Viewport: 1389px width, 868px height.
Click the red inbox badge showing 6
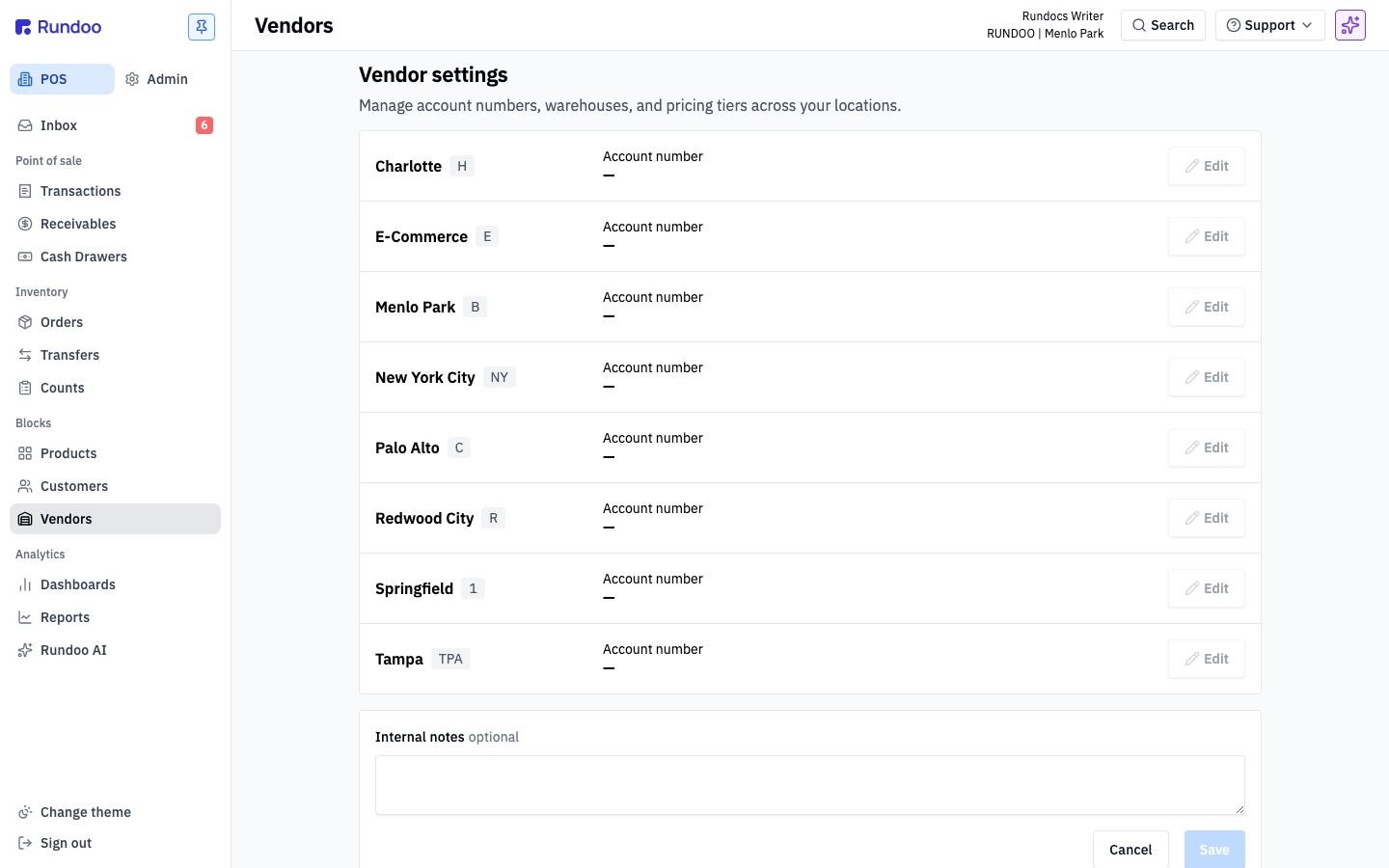coord(204,125)
